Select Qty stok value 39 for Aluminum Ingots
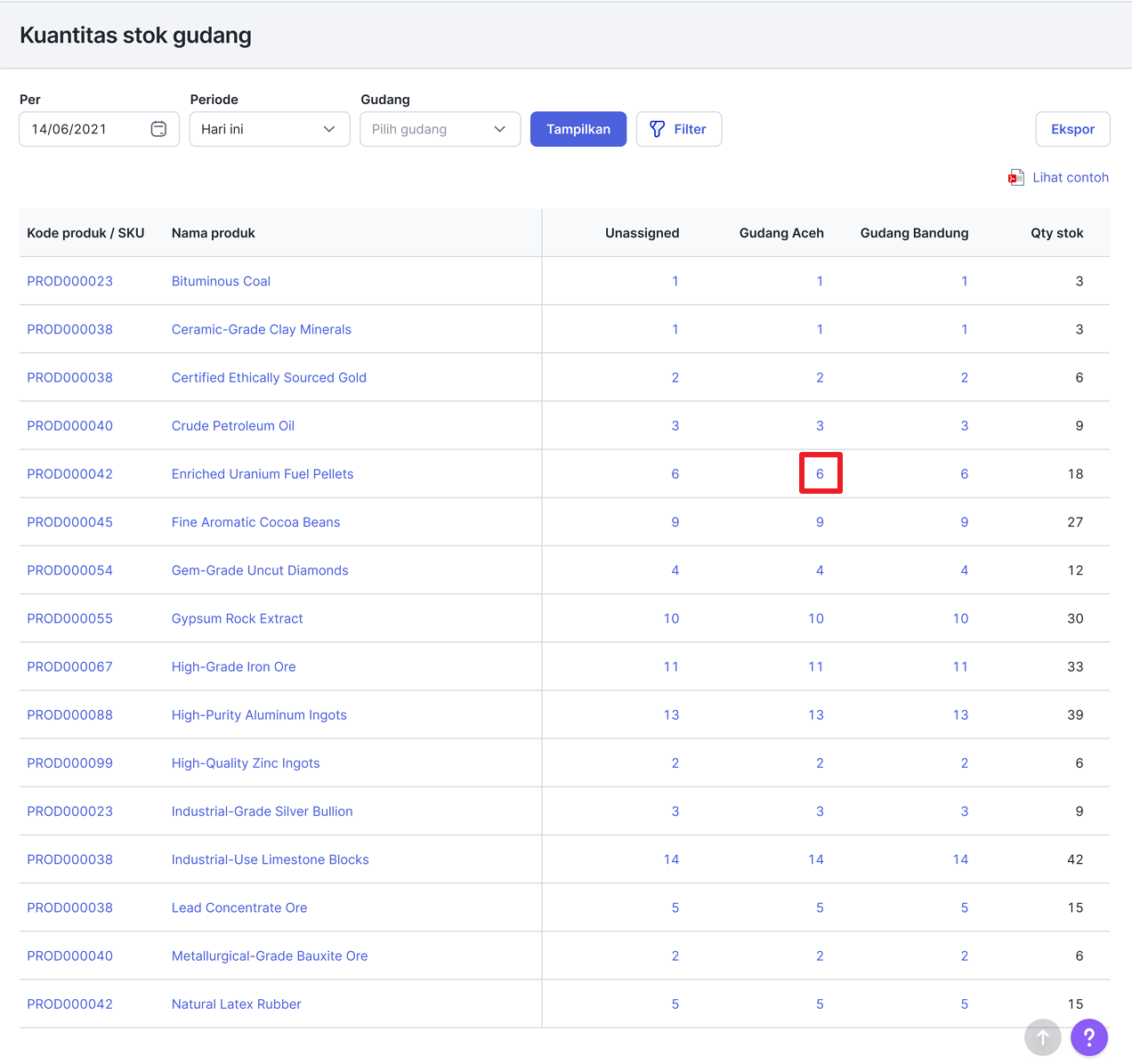The height and width of the screenshot is (1064, 1132). click(1075, 715)
